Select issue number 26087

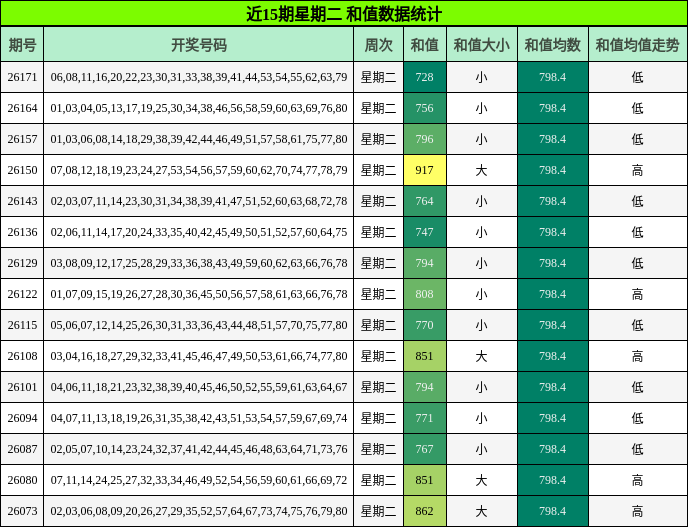(22, 449)
